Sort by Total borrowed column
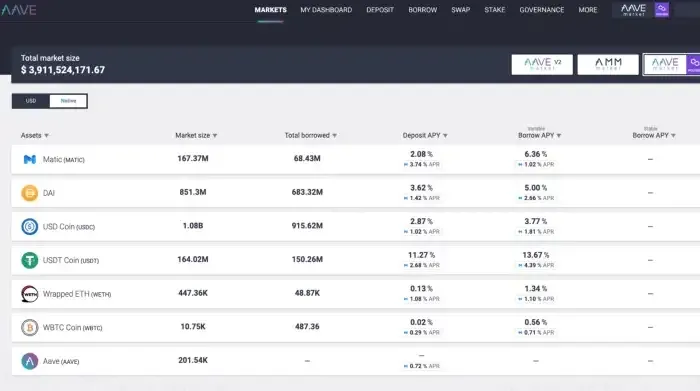 tap(311, 135)
